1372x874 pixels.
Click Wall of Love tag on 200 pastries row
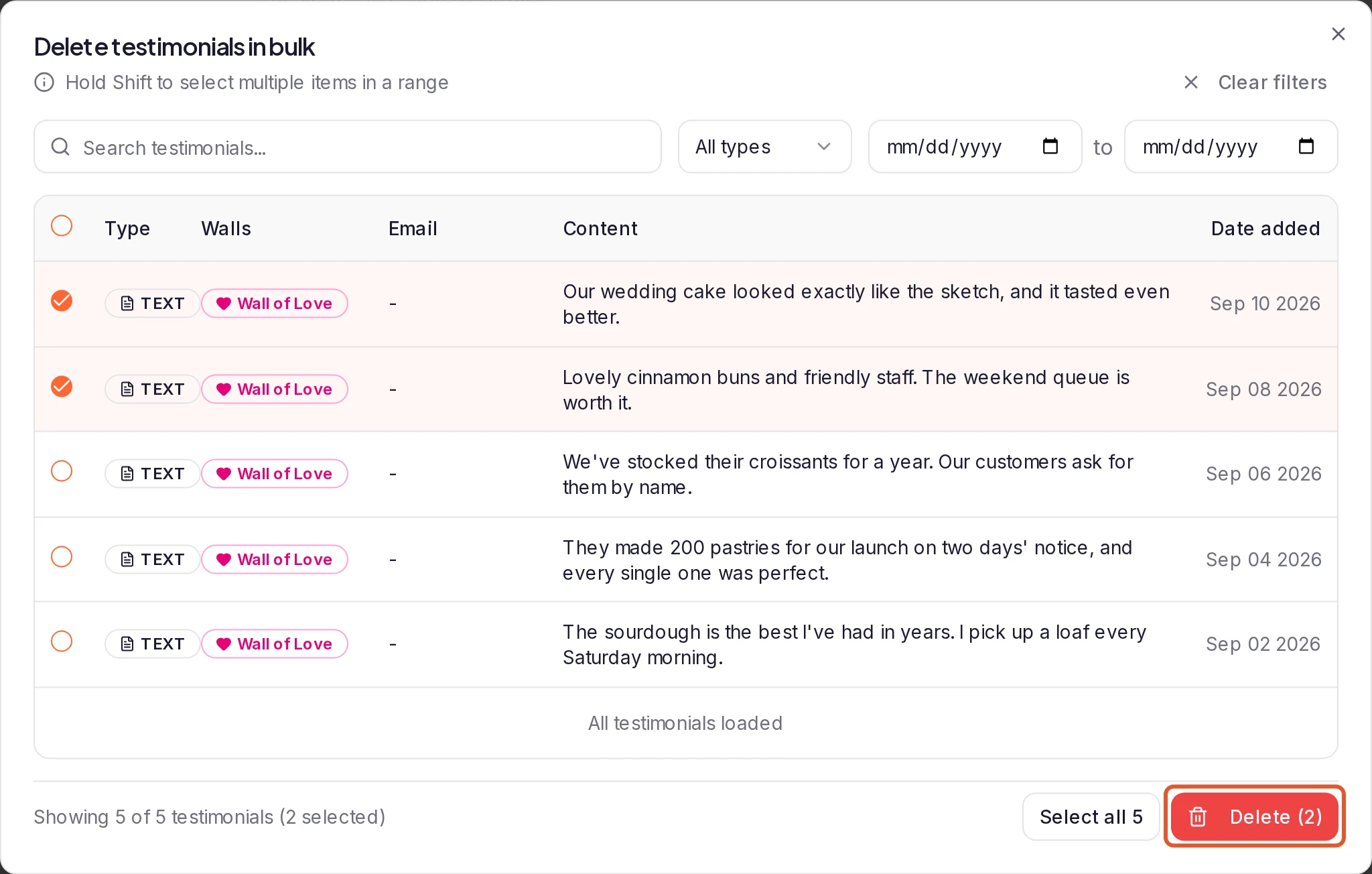pos(275,560)
